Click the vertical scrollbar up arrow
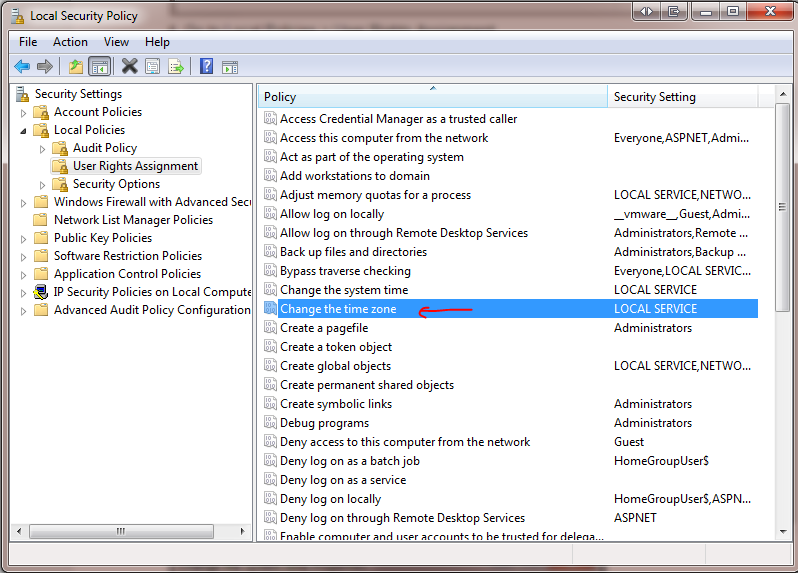The image size is (798, 573). coord(782,94)
